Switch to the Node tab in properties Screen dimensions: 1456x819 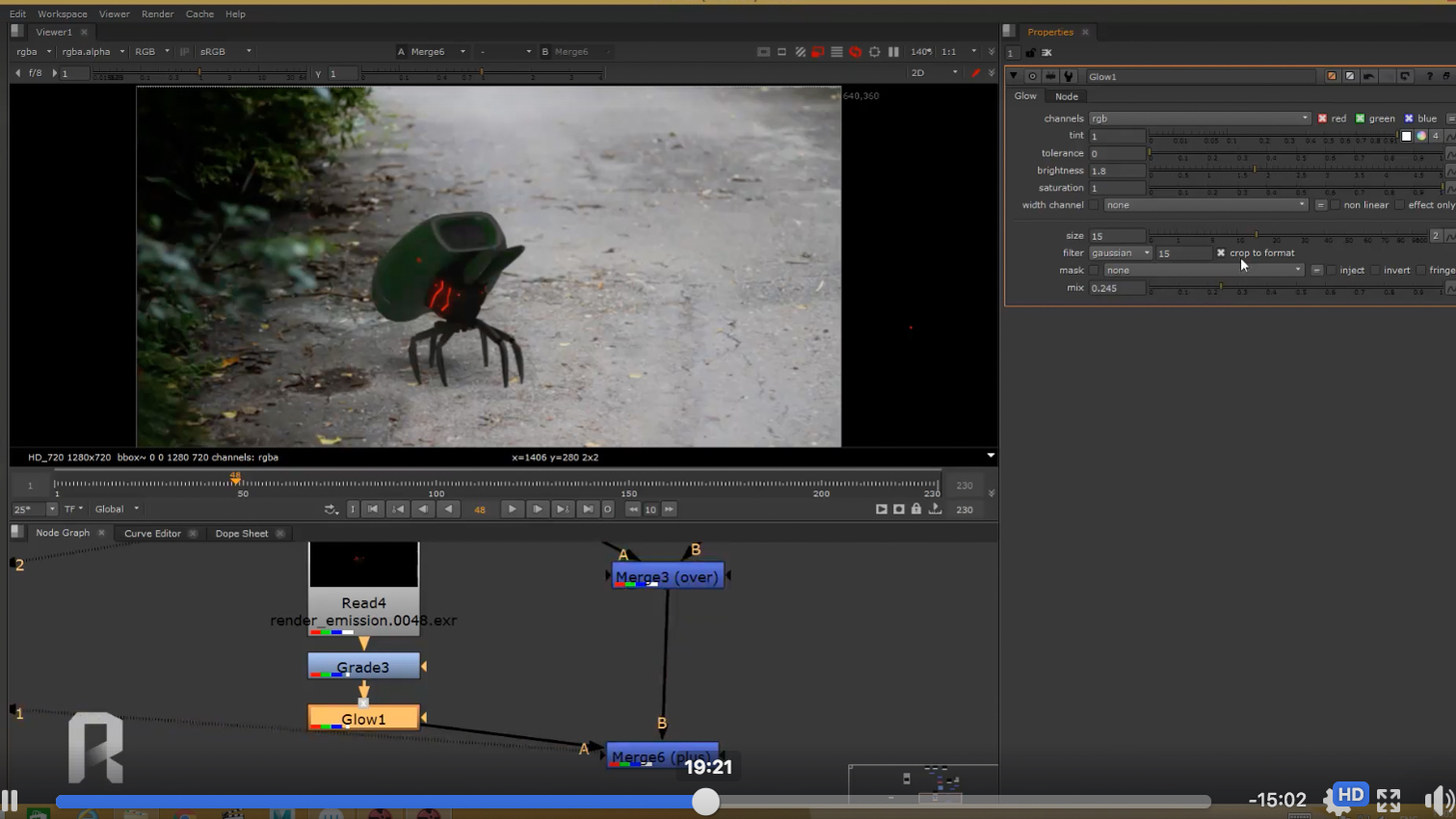point(1066,96)
